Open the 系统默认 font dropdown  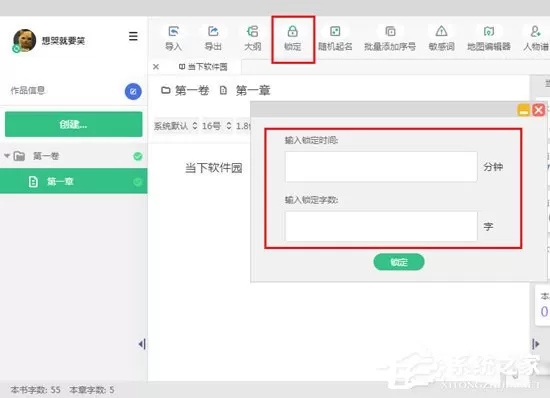pyautogui.click(x=176, y=126)
